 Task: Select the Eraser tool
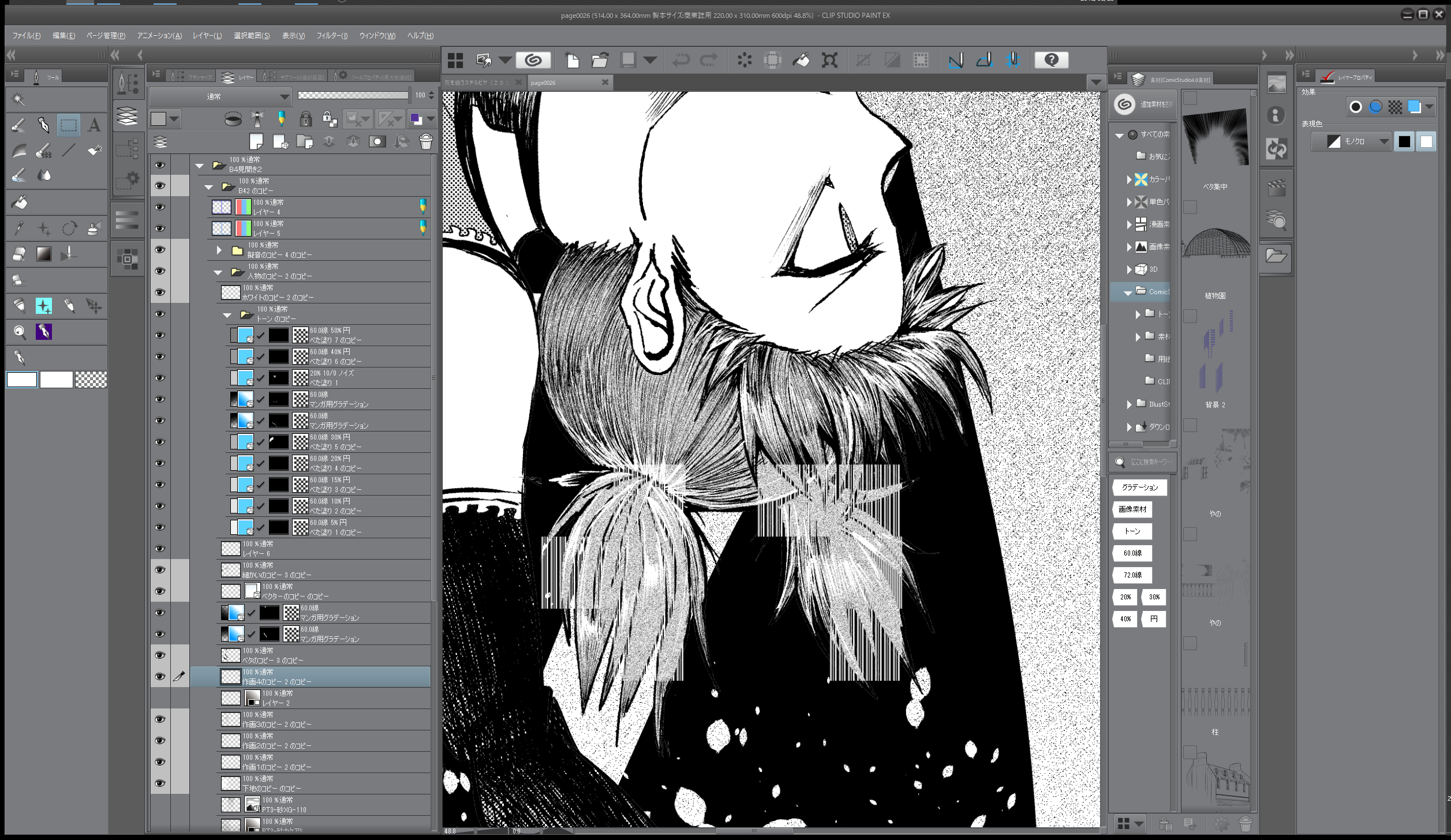click(x=18, y=254)
